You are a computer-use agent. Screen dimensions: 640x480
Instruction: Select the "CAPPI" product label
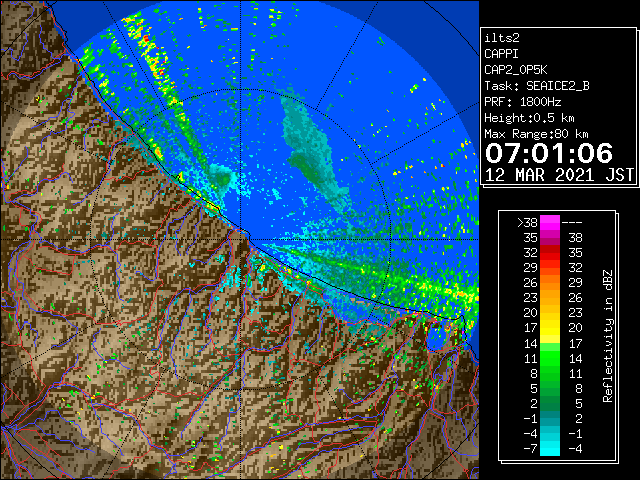pos(501,54)
